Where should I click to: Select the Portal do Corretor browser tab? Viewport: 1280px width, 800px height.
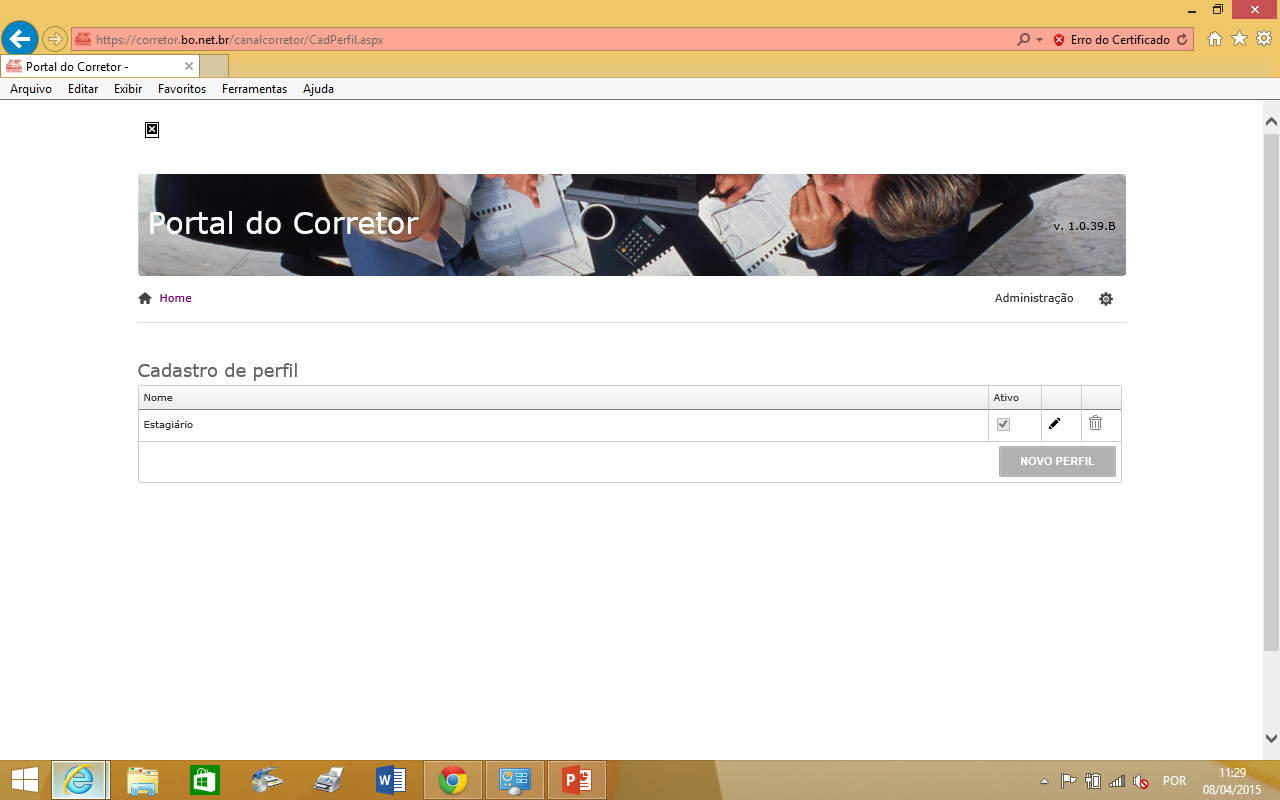coord(100,66)
